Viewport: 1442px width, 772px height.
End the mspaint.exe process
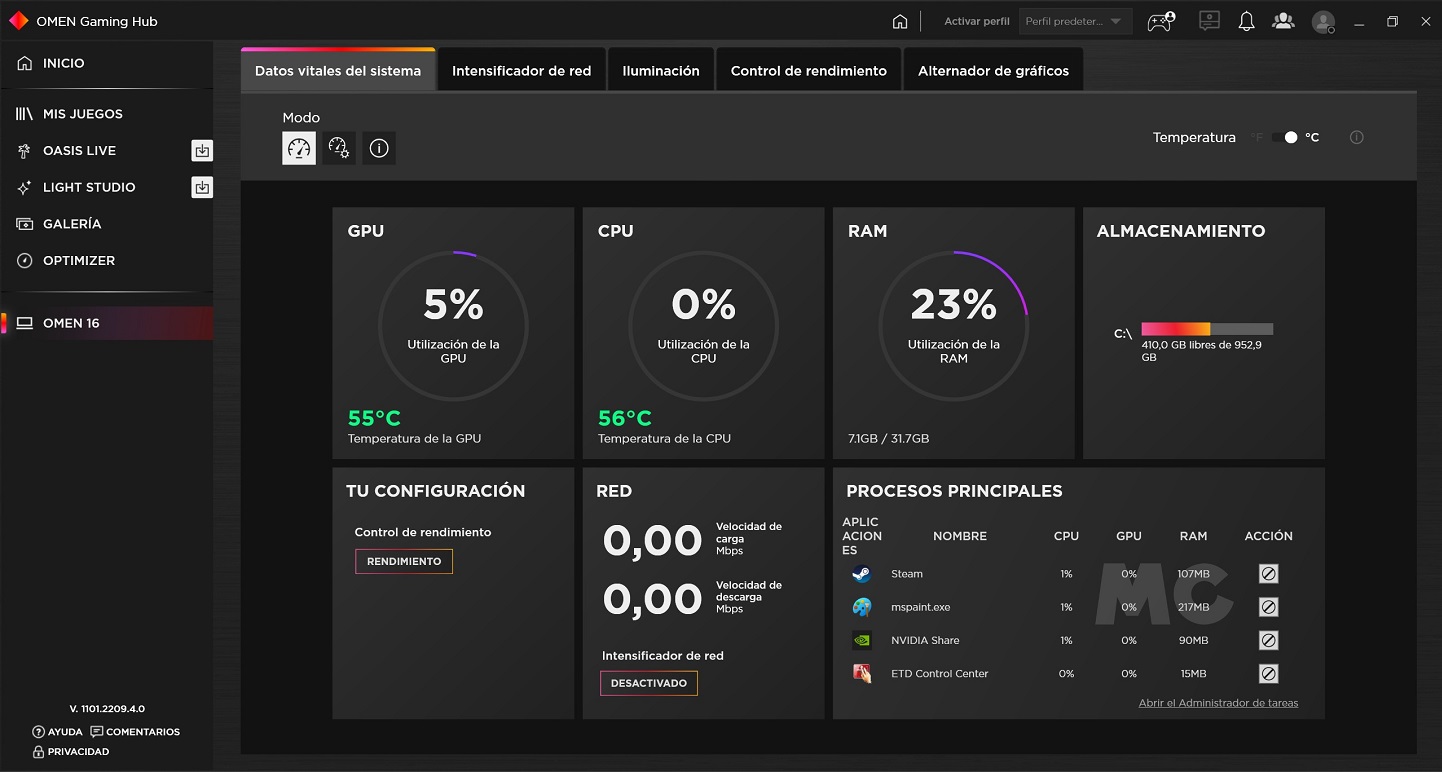pyautogui.click(x=1268, y=607)
